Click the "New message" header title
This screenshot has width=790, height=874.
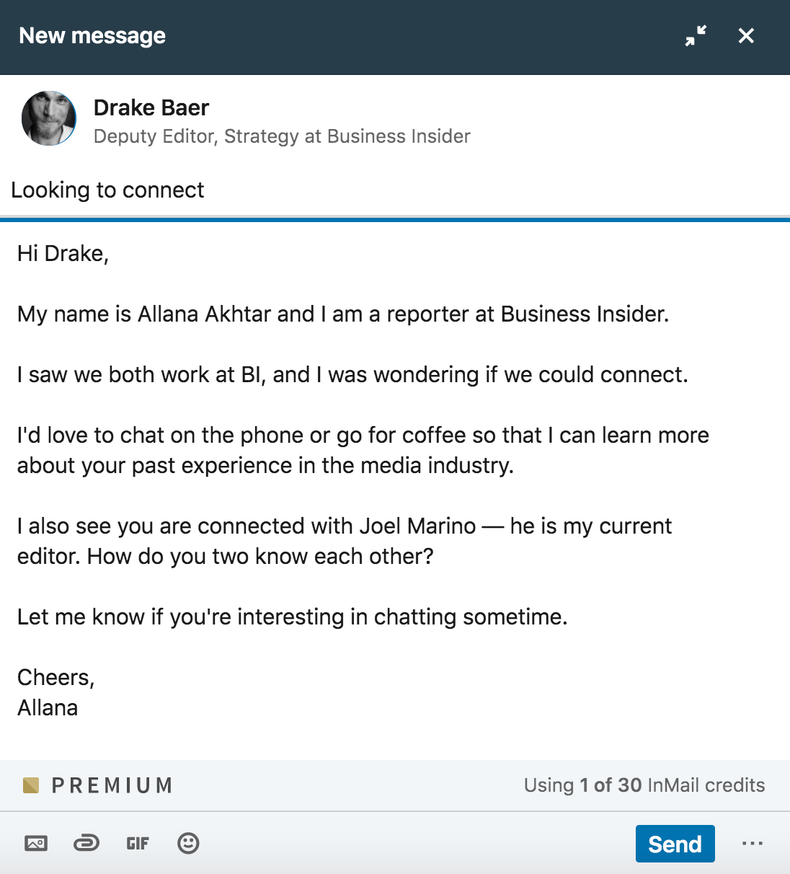tap(92, 36)
